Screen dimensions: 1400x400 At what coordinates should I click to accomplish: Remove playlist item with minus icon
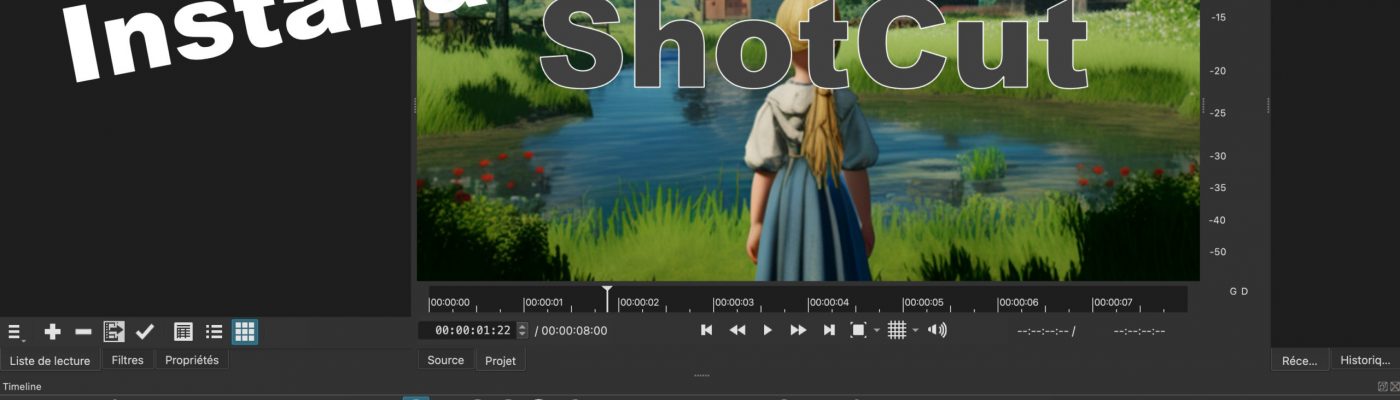84,332
